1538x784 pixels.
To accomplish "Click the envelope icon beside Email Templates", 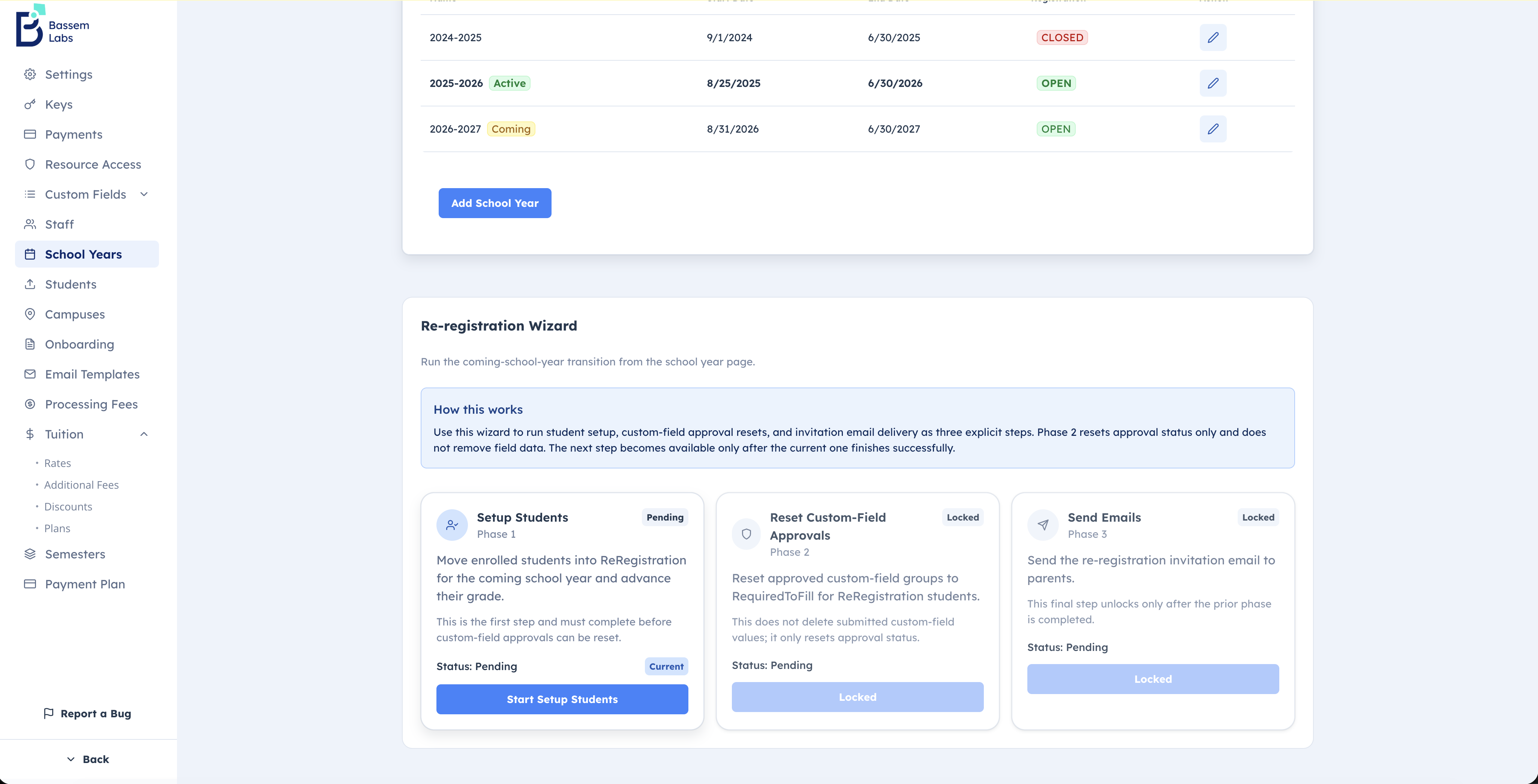I will click(30, 374).
